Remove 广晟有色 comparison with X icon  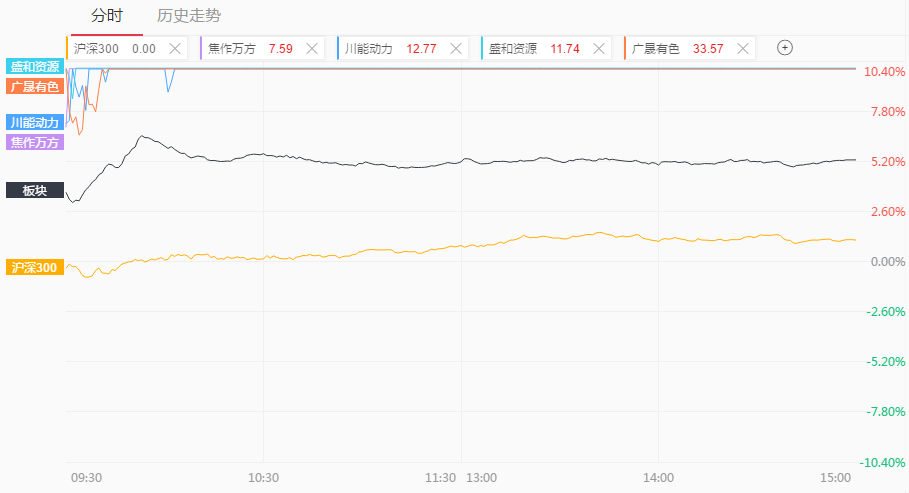743,48
